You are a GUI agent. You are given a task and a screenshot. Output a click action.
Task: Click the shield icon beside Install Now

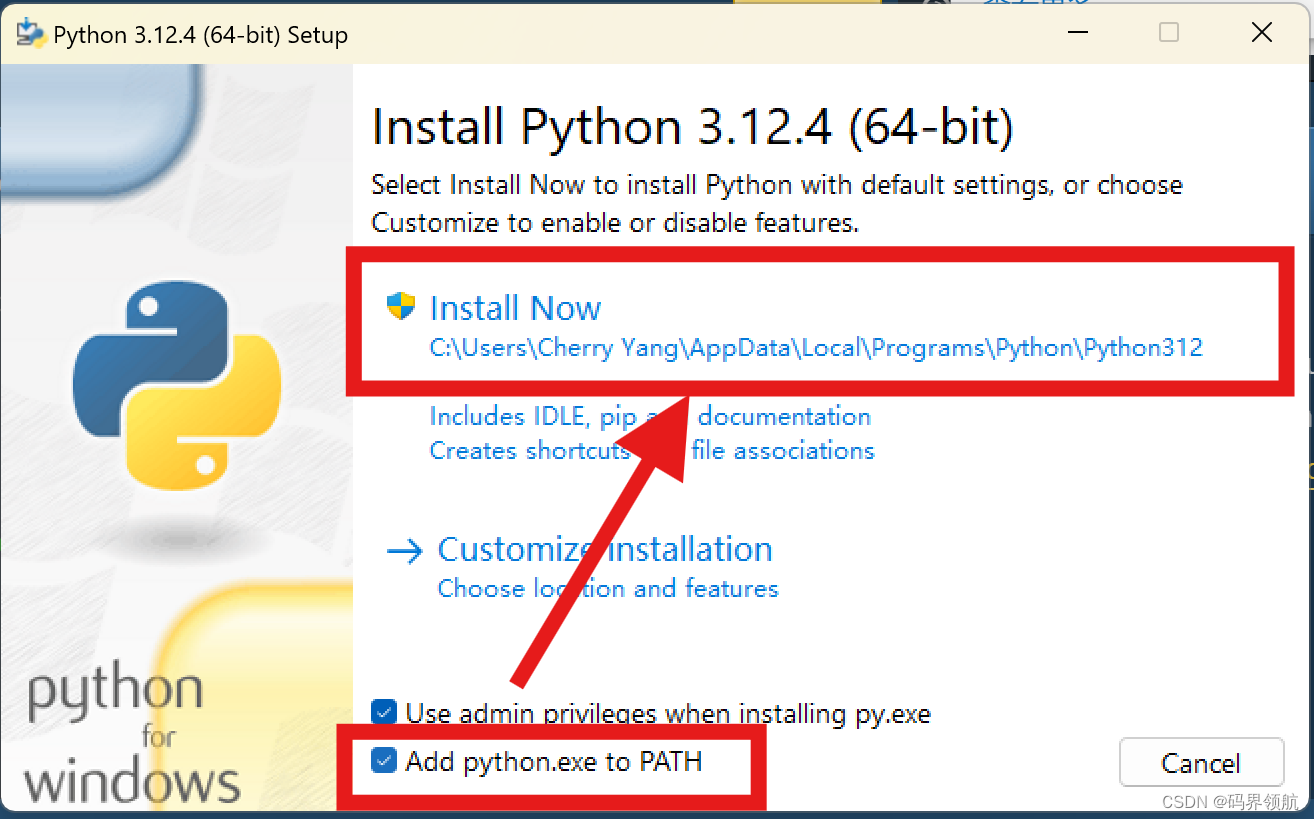point(401,307)
